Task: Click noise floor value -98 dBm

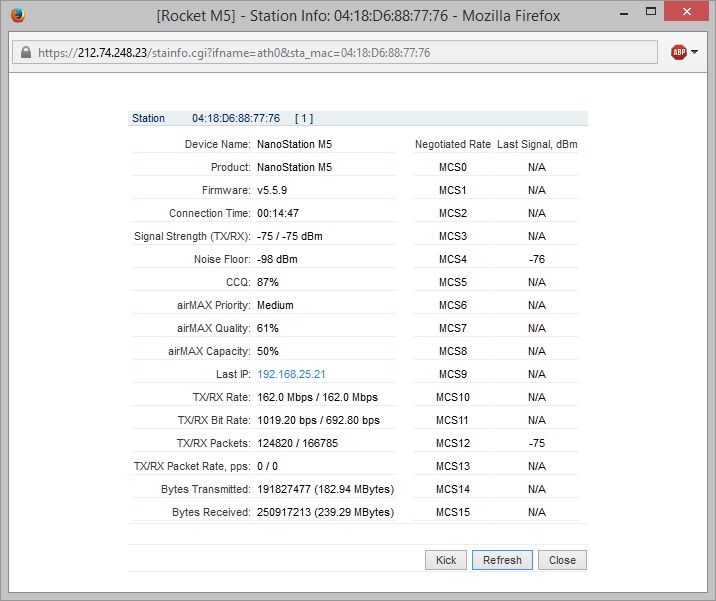Action: [277, 259]
